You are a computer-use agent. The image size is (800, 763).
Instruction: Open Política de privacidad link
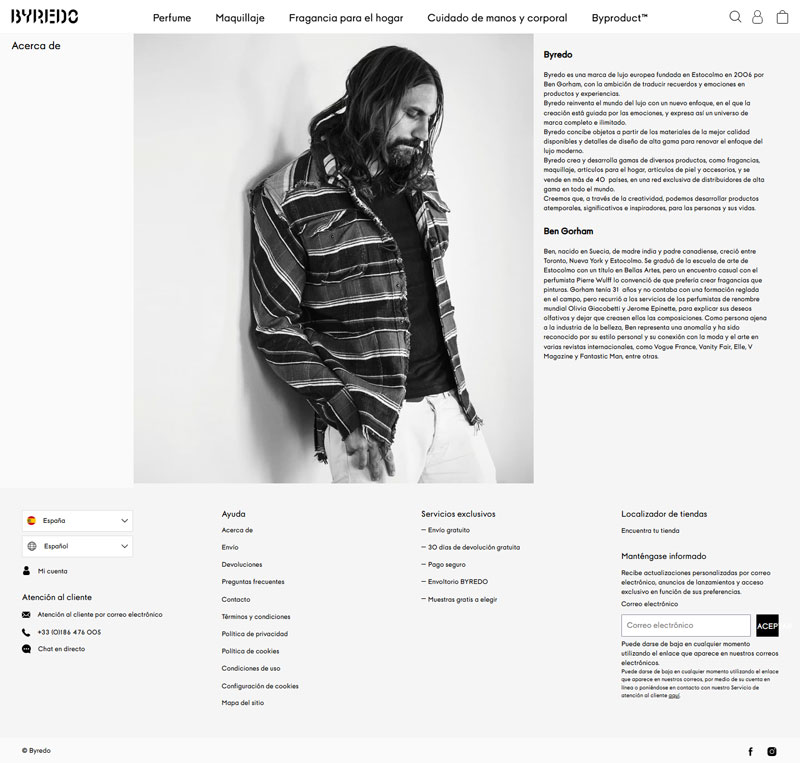tap(255, 634)
